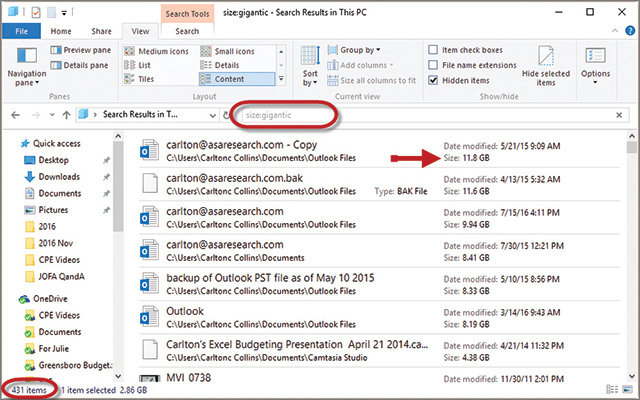Image resolution: width=640 pixels, height=400 pixels.
Task: Open Desktop in navigation pane
Action: click(47, 160)
